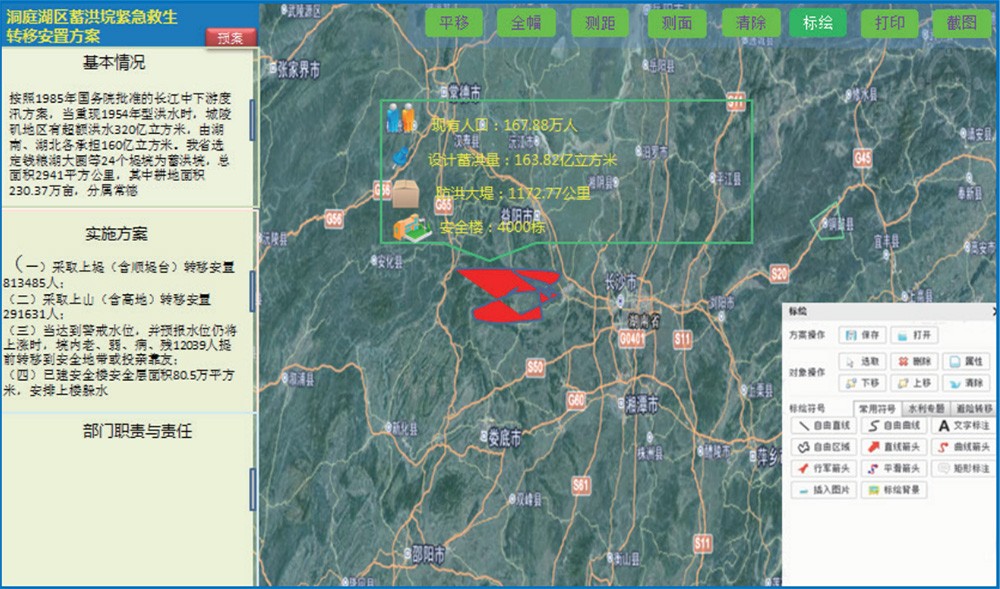
Task: Click the 保存 (Save) scheme icon button
Action: pos(863,336)
